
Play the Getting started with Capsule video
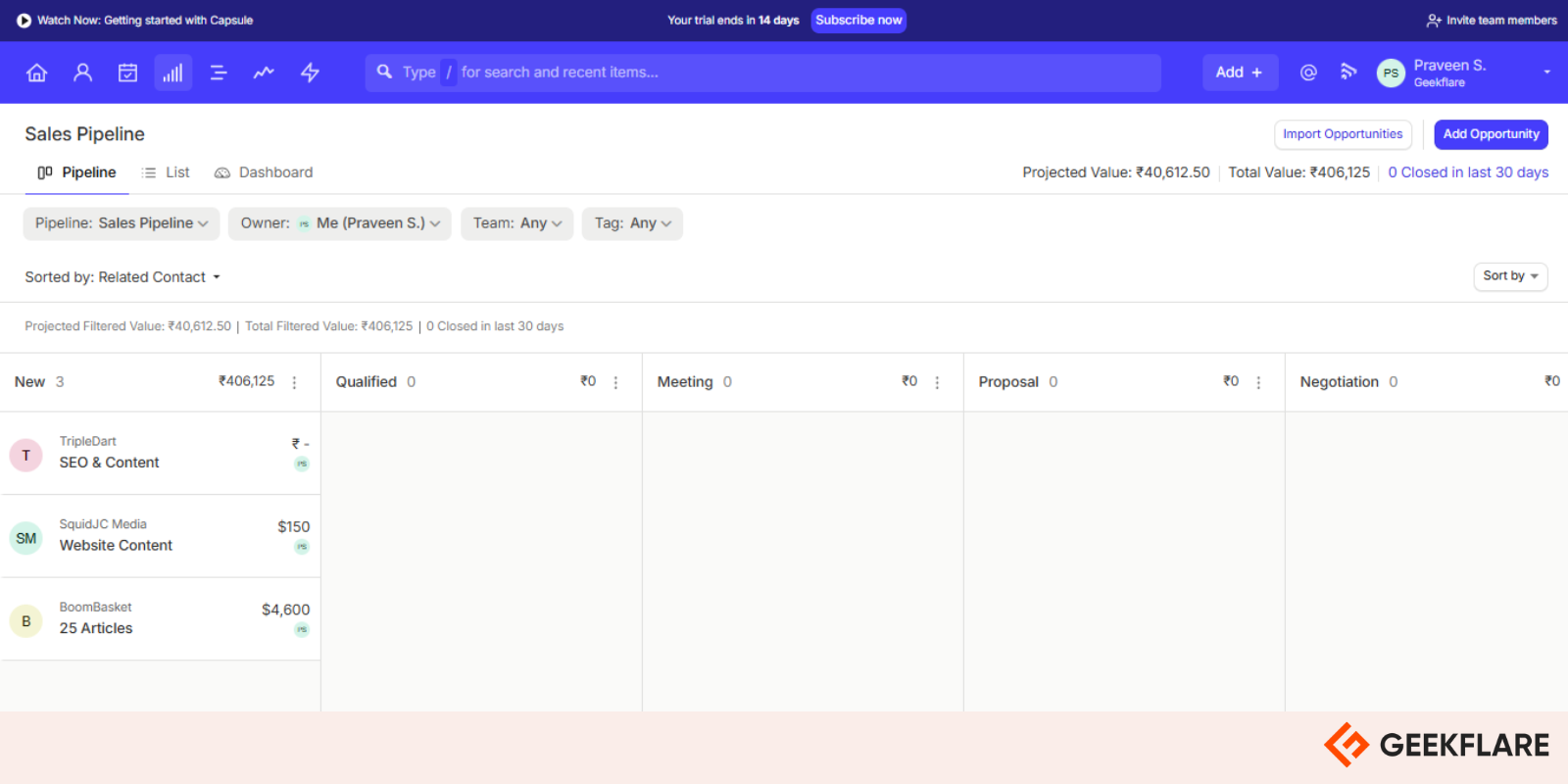click(x=24, y=20)
